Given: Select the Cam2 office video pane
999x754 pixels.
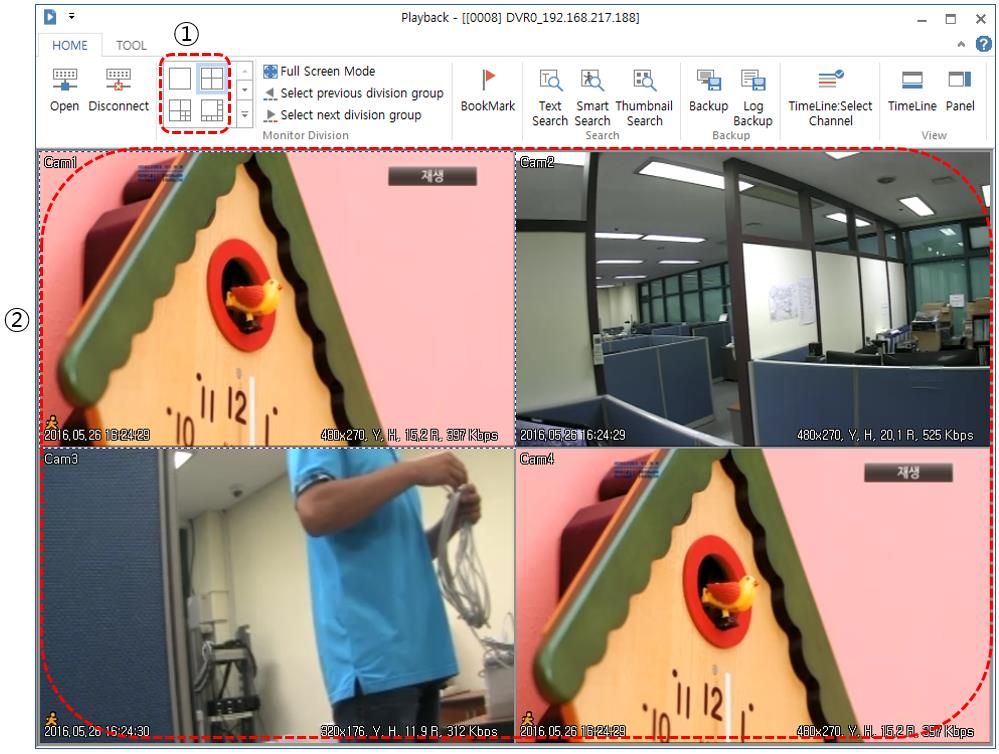Looking at the screenshot, I should [751, 298].
